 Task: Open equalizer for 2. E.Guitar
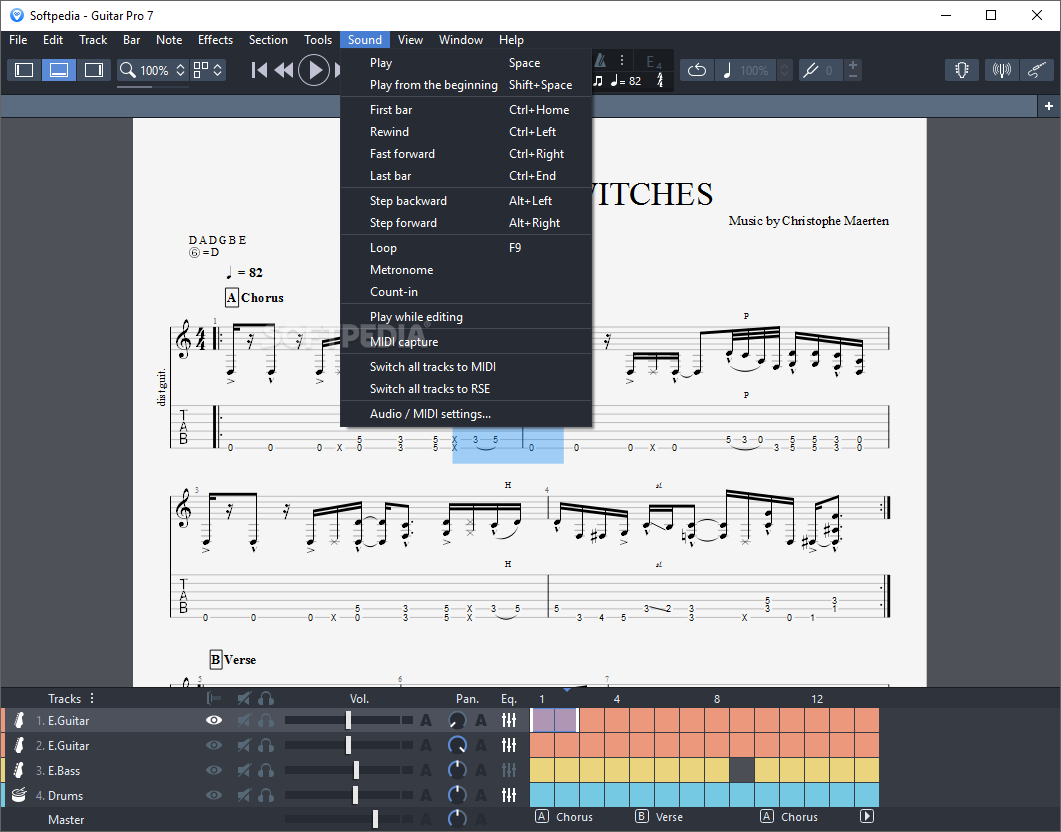[509, 745]
